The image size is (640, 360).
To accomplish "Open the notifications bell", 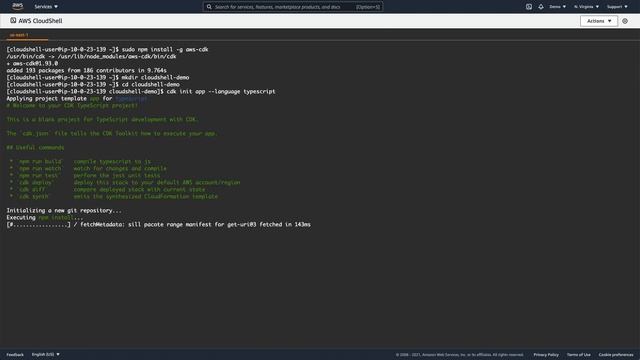I will [x=541, y=7].
